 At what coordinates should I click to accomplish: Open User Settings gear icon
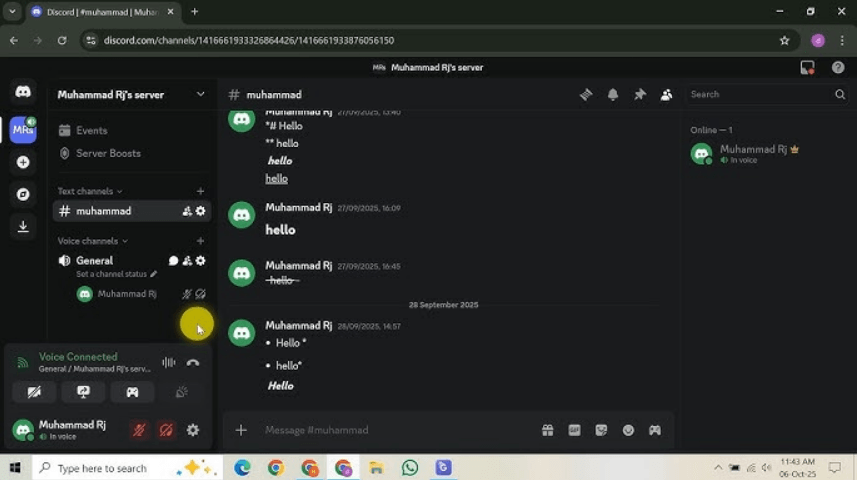click(193, 430)
